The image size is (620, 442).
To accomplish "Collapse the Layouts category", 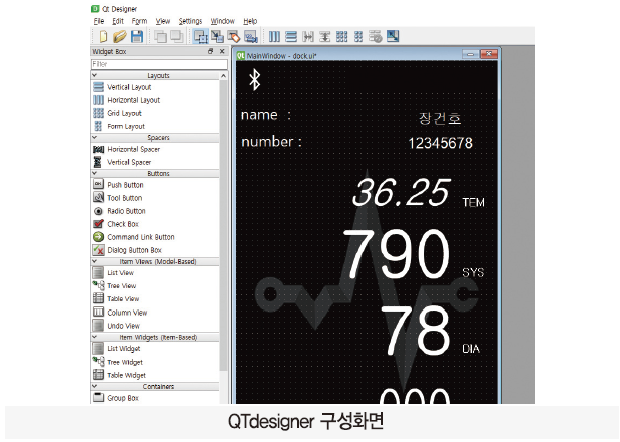I will tap(95, 75).
